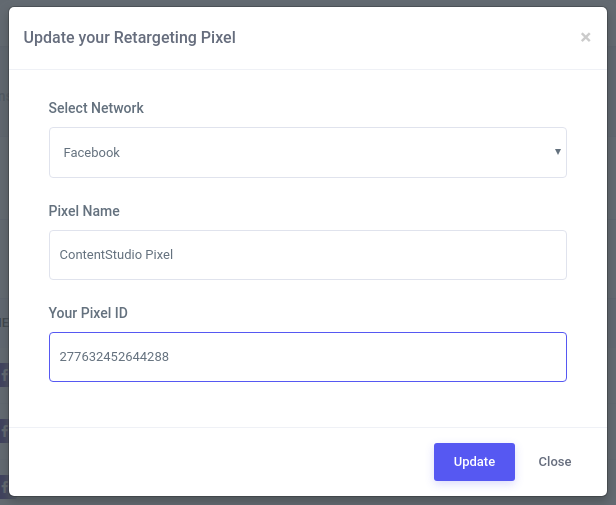Place cursor in the 277632452644288 number
The image size is (616, 505).
(114, 357)
